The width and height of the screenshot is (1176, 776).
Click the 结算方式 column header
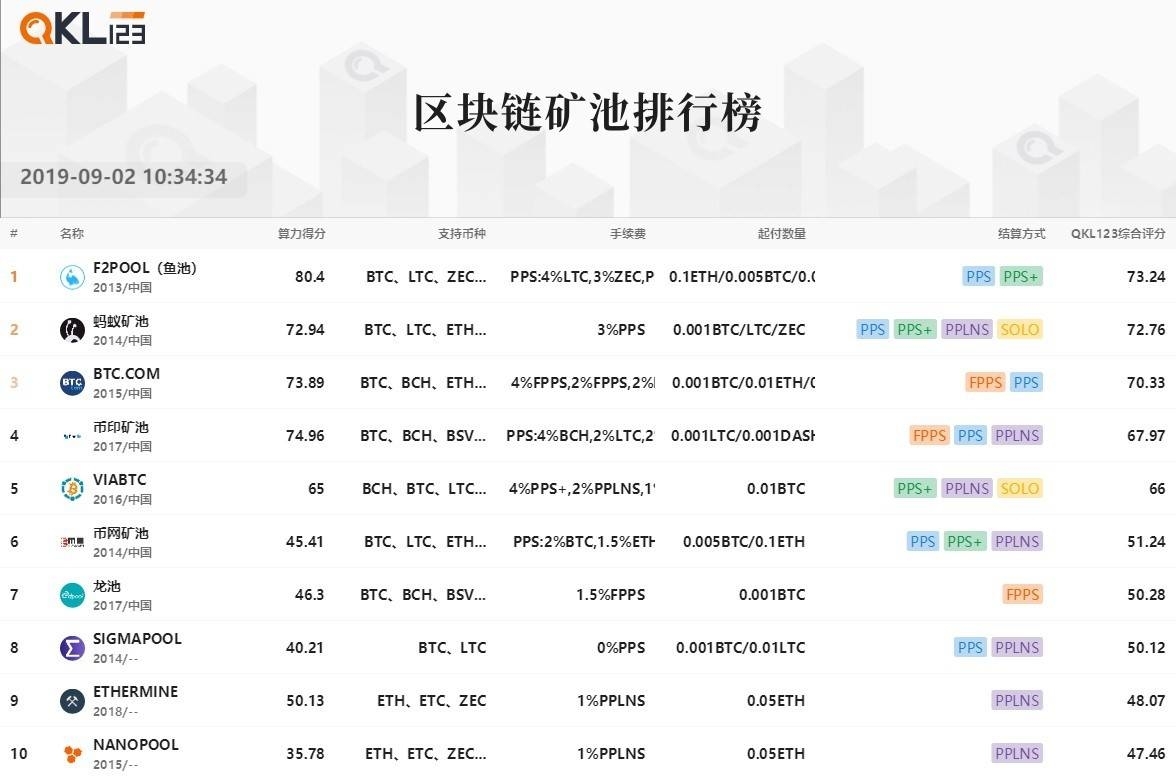(x=1022, y=233)
